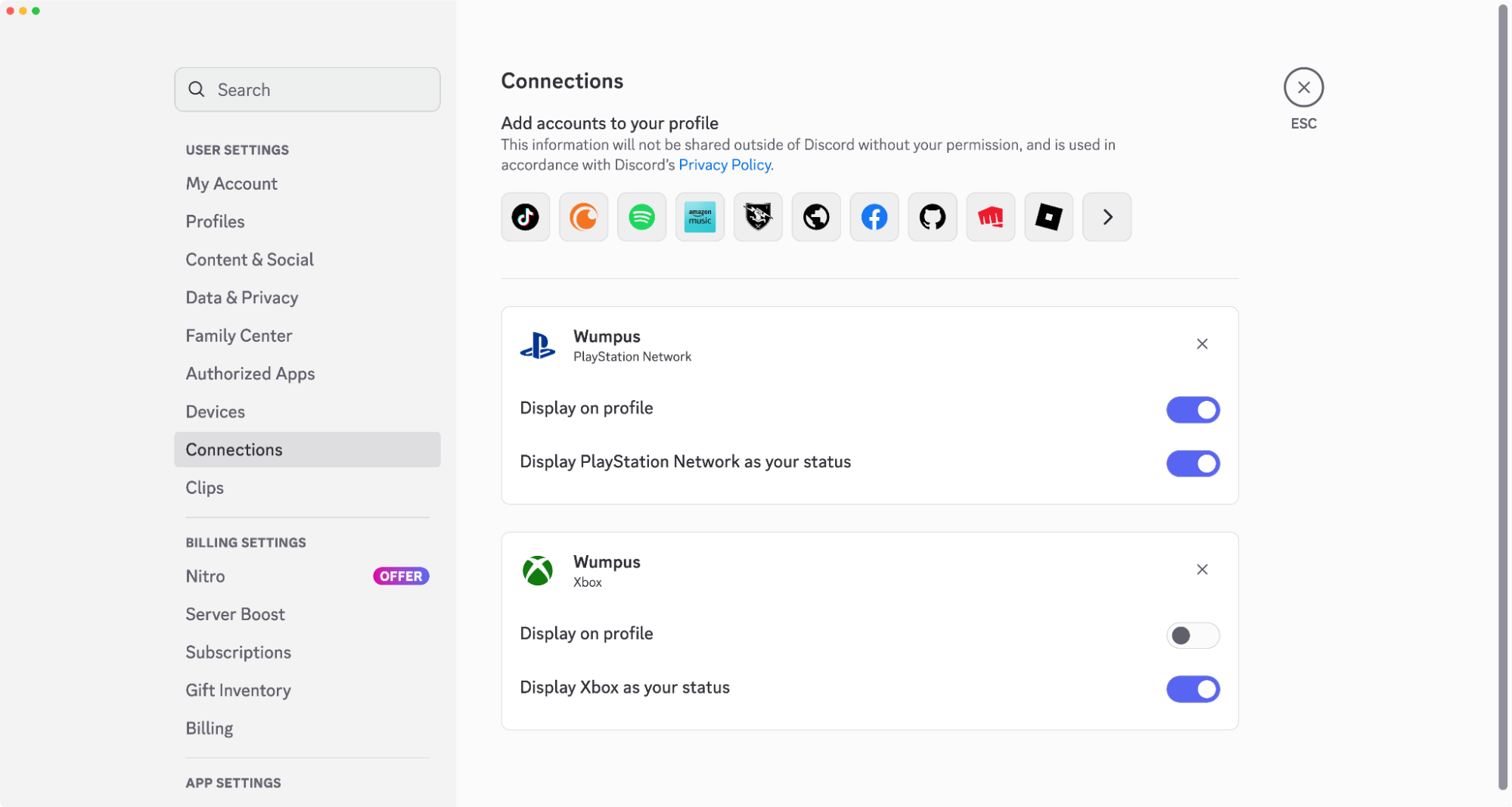1512x807 pixels.
Task: Add a GitHub connection
Action: [x=932, y=217]
